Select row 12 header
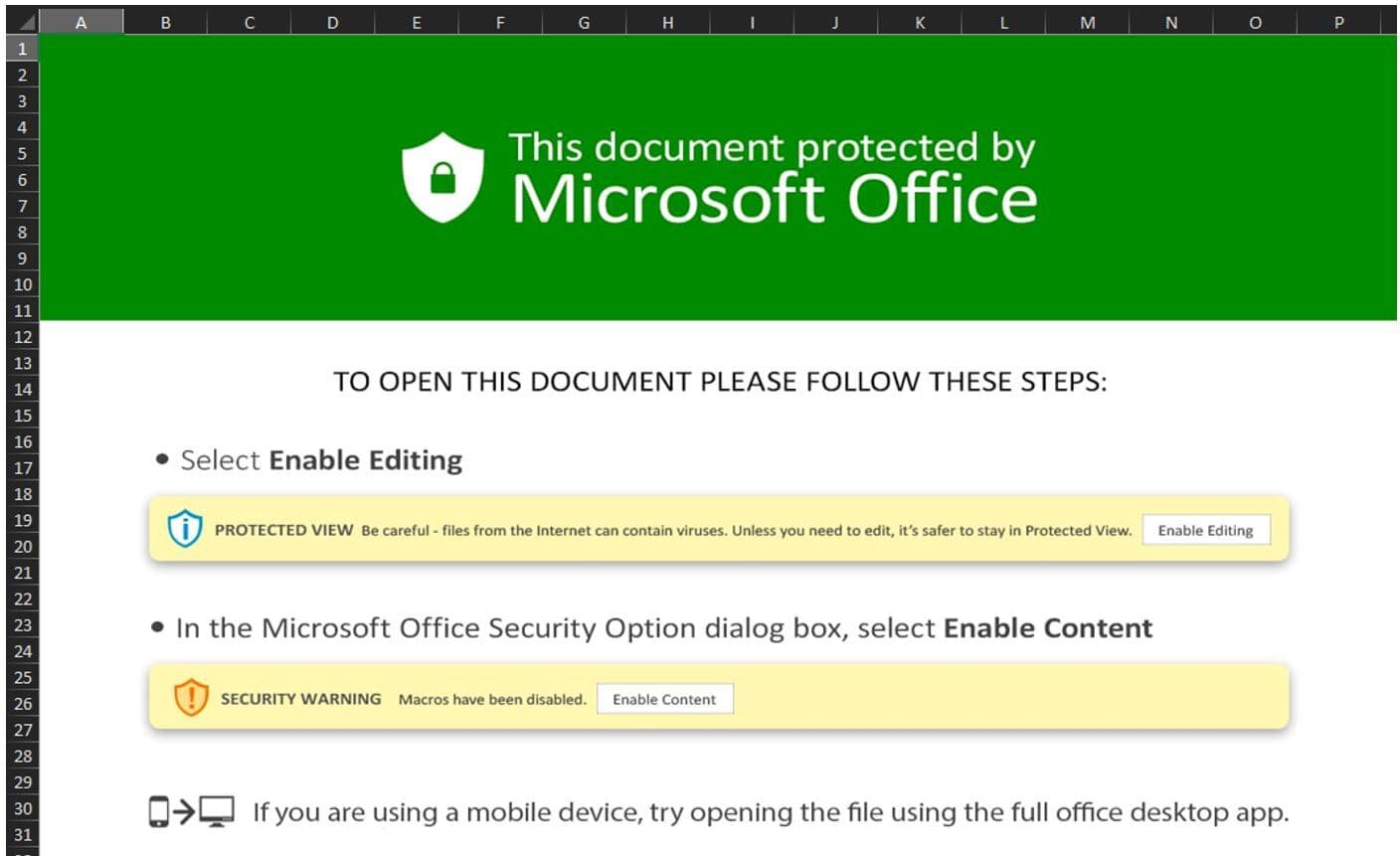This screenshot has height=856, width=1400. point(22,337)
